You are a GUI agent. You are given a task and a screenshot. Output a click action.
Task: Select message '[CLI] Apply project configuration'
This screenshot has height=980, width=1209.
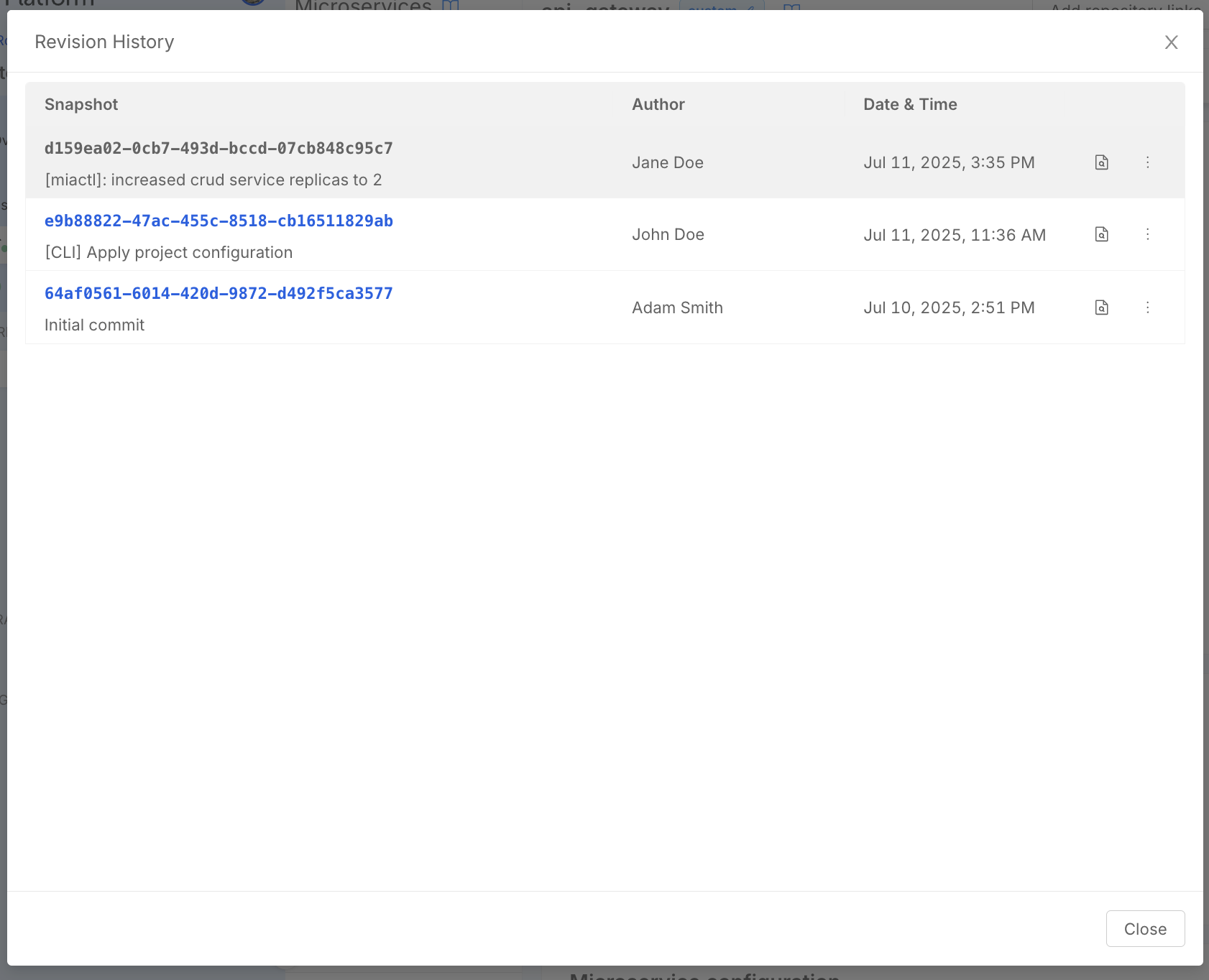click(x=169, y=252)
